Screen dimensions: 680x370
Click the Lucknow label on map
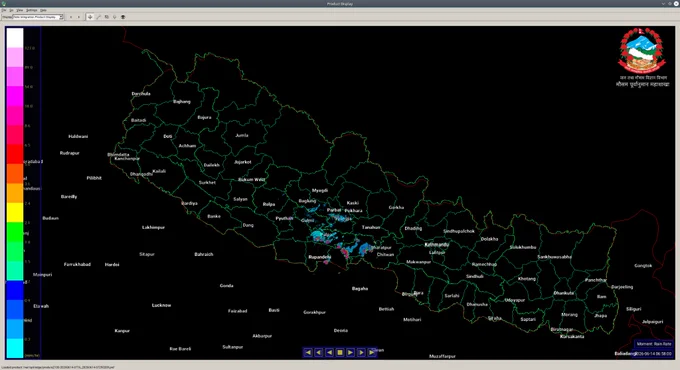click(161, 305)
